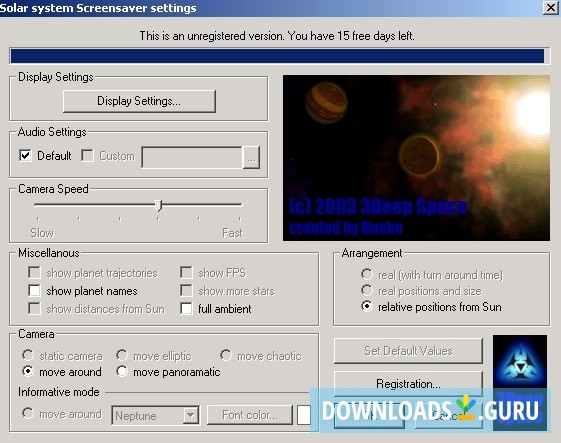Enable full ambient checkbox

(186, 308)
